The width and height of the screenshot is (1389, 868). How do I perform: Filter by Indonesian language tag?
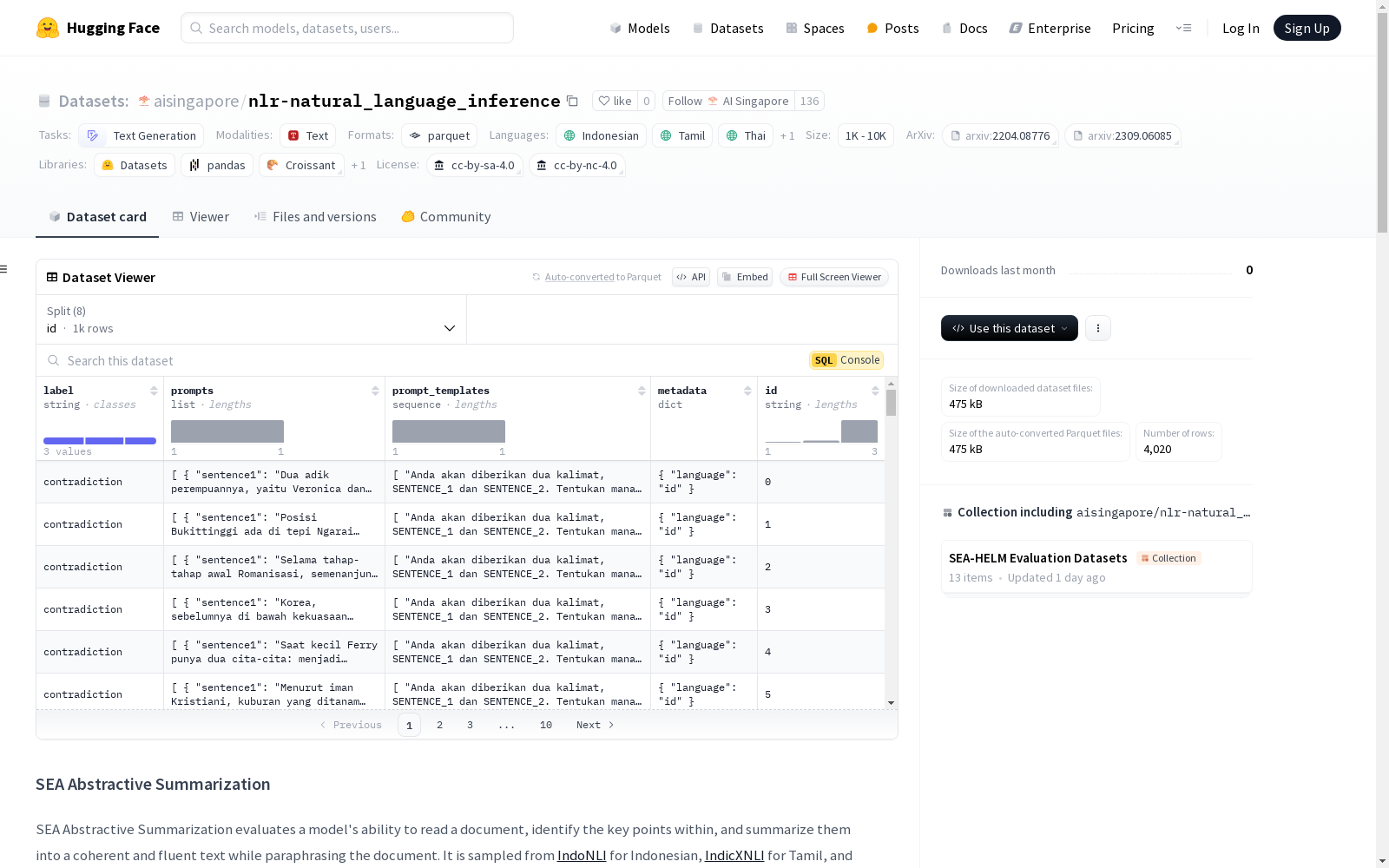pyautogui.click(x=602, y=135)
